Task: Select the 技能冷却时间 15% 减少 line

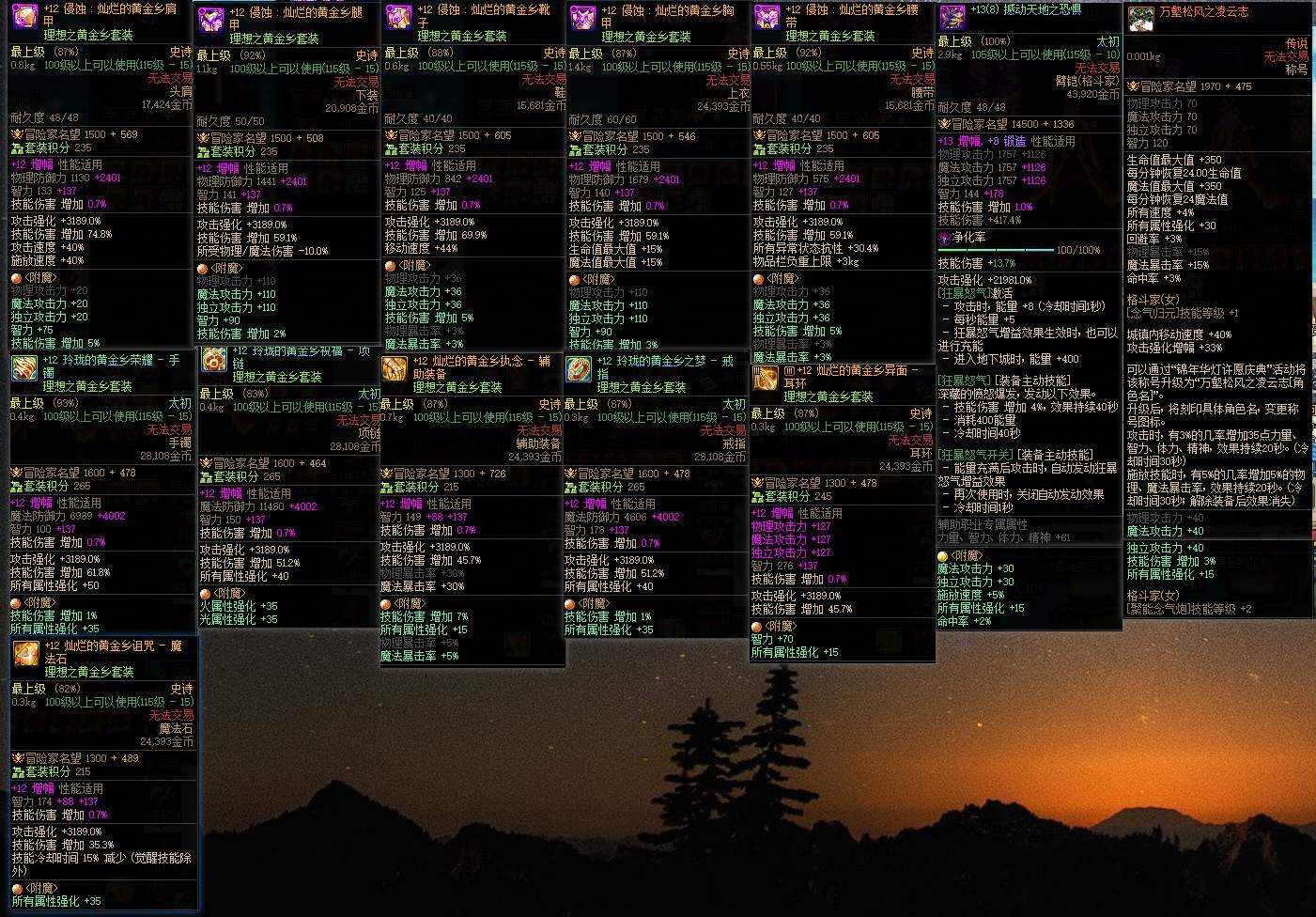Action: click(102, 864)
